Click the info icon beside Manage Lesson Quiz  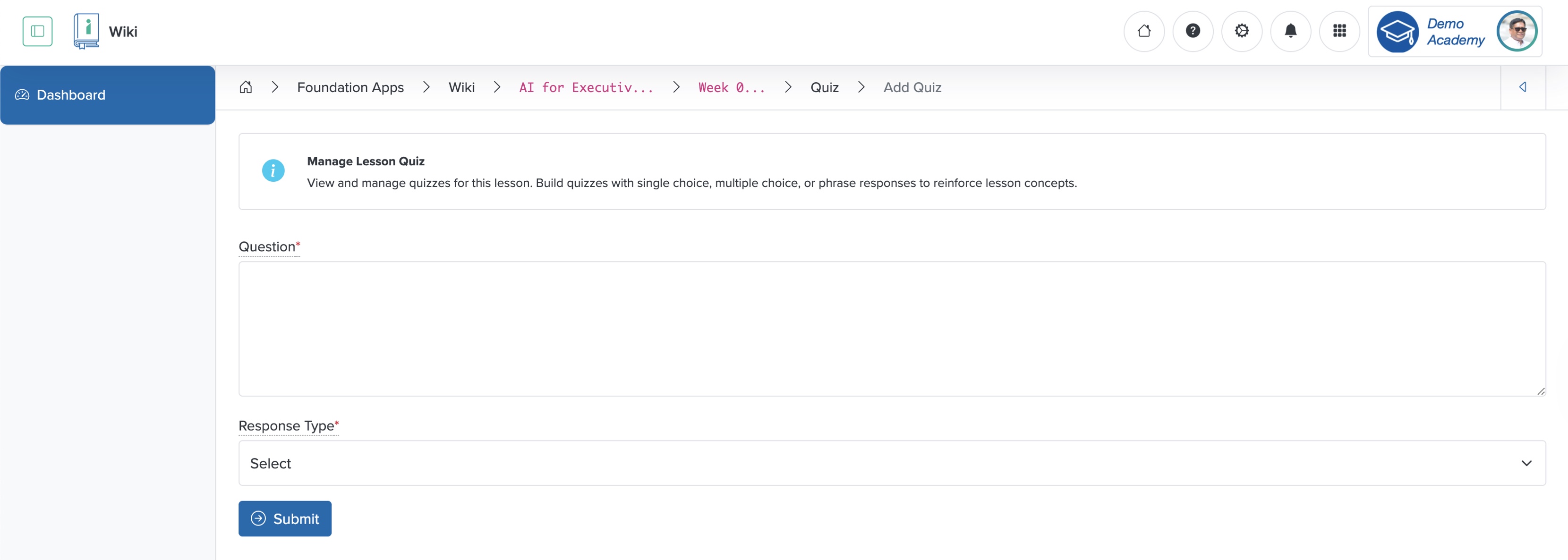[x=273, y=171]
